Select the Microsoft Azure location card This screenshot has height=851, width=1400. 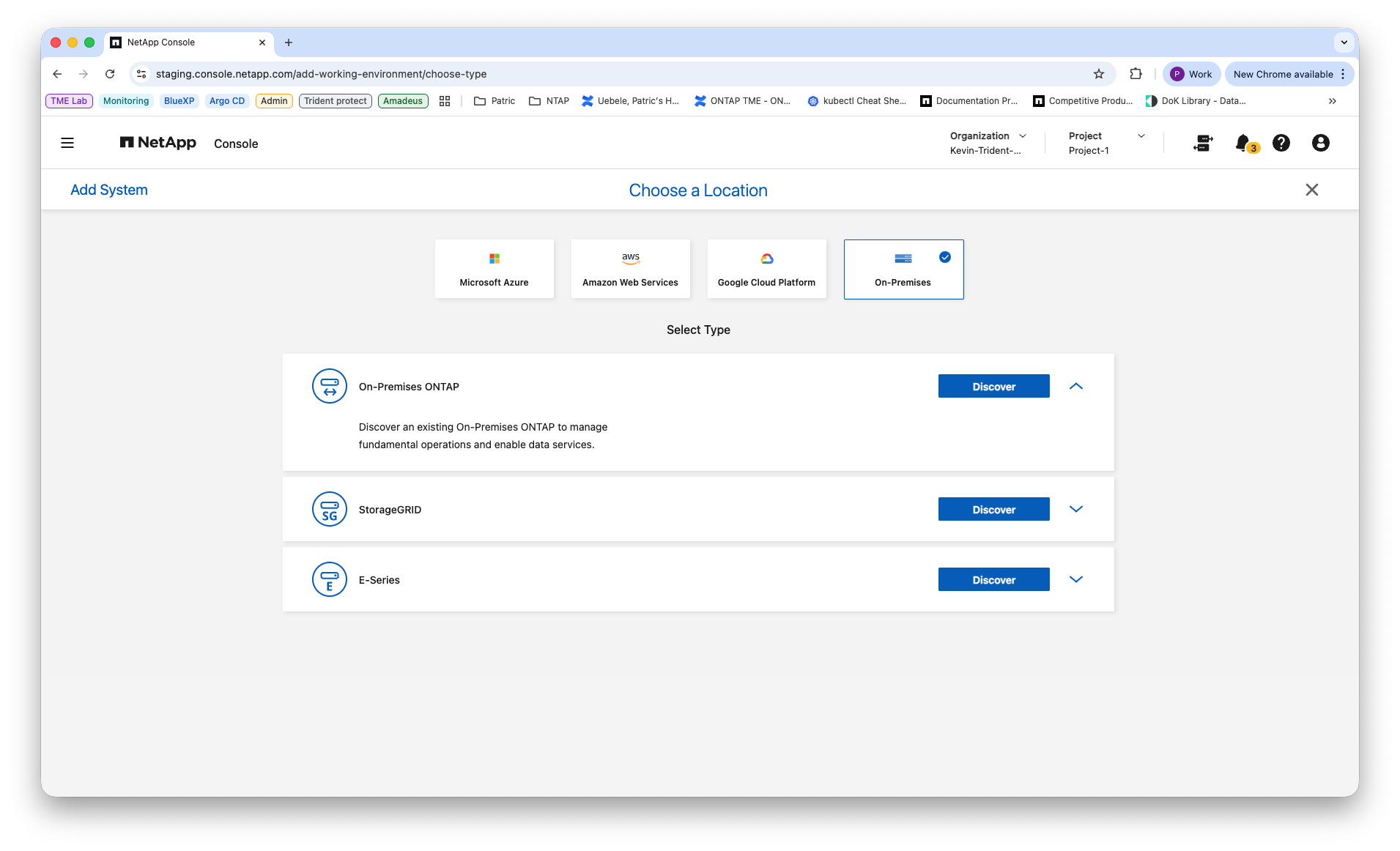(x=494, y=269)
